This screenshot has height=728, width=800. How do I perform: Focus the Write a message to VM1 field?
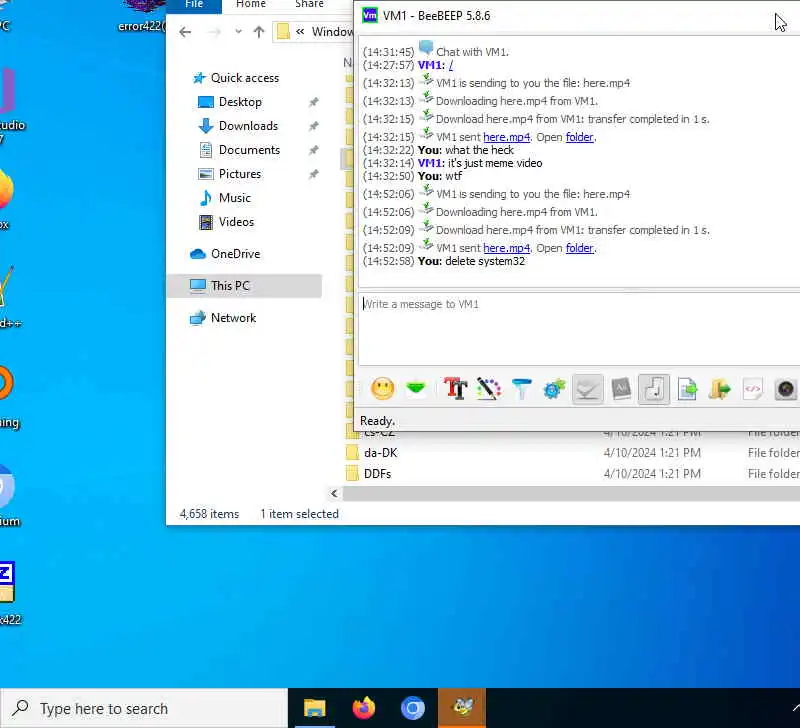pos(579,329)
